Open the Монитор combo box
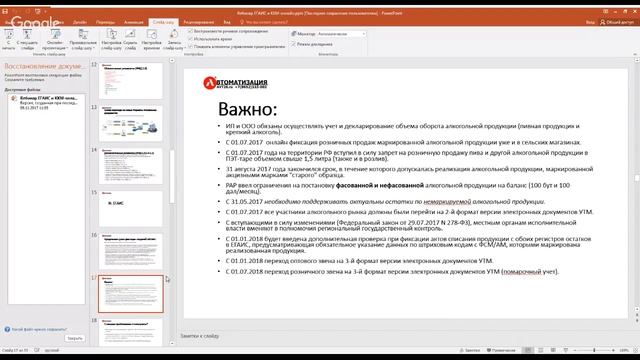This screenshot has height=360, width=640. pyautogui.click(x=341, y=34)
